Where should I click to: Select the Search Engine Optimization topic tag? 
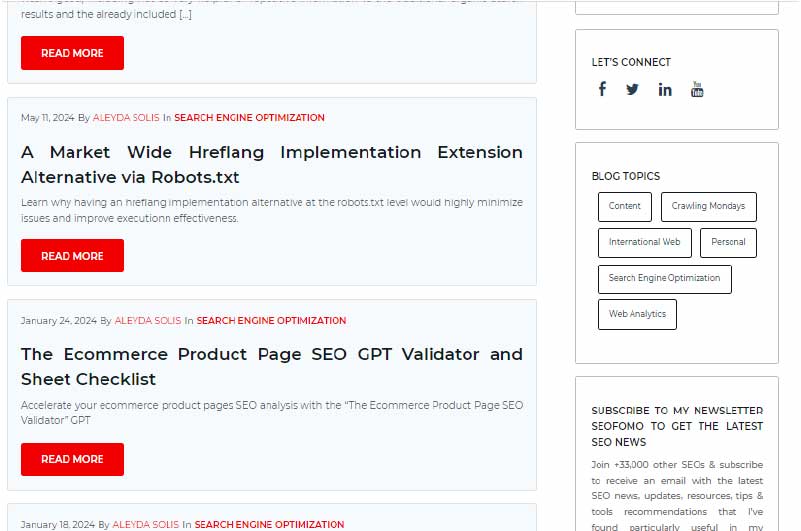665,279
